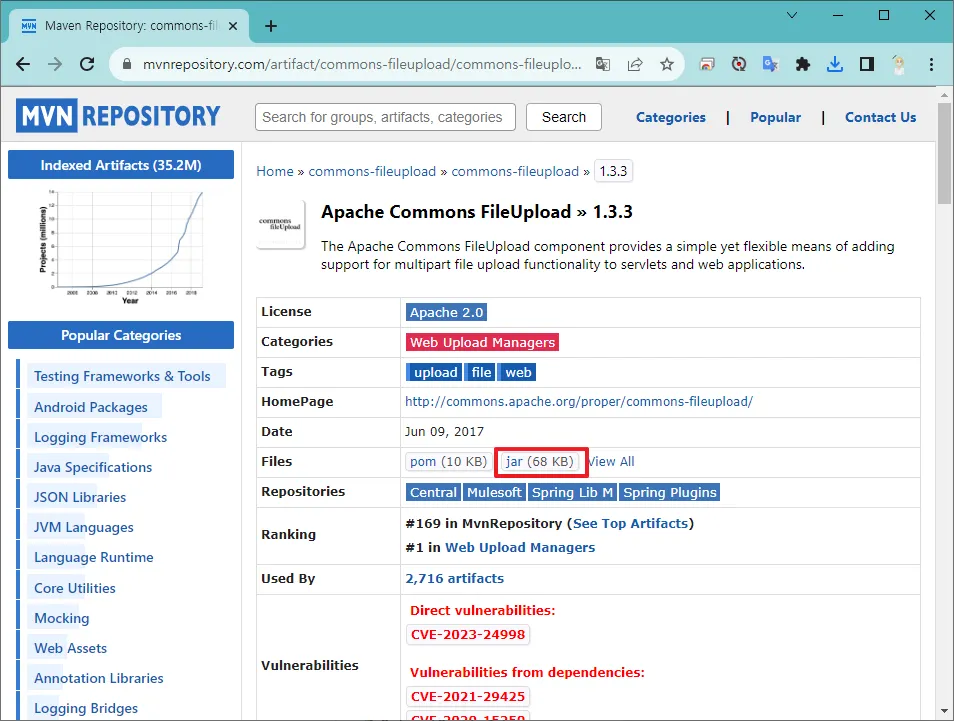Open the Web Upload Managers category tag
This screenshot has width=954, height=721.
tap(482, 343)
